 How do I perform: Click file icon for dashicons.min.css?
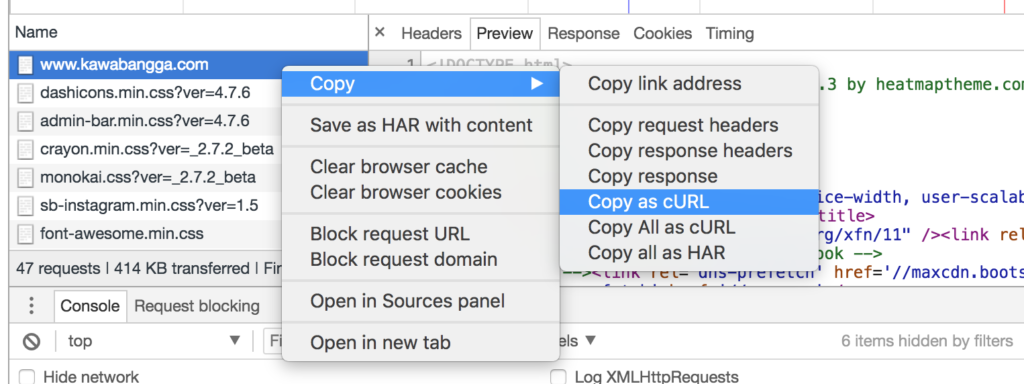coord(25,93)
